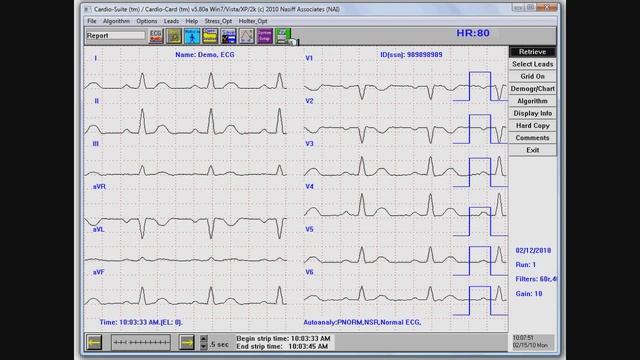Screen dimensions: 640x360
Task: Click the lead II label
Action: (x=96, y=101)
